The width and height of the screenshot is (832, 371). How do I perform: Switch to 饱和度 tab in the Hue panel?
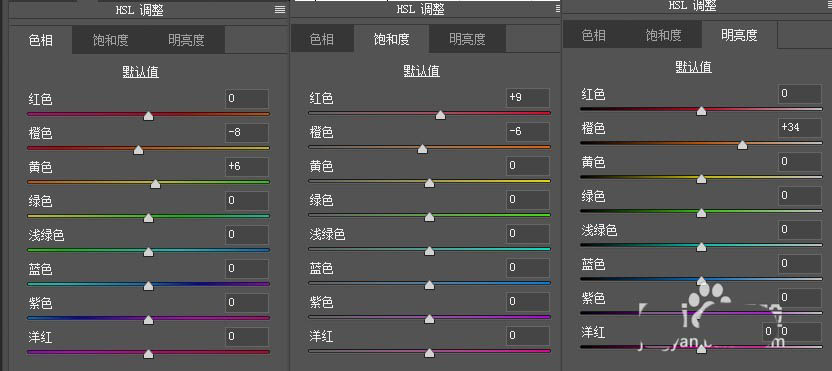(x=110, y=40)
